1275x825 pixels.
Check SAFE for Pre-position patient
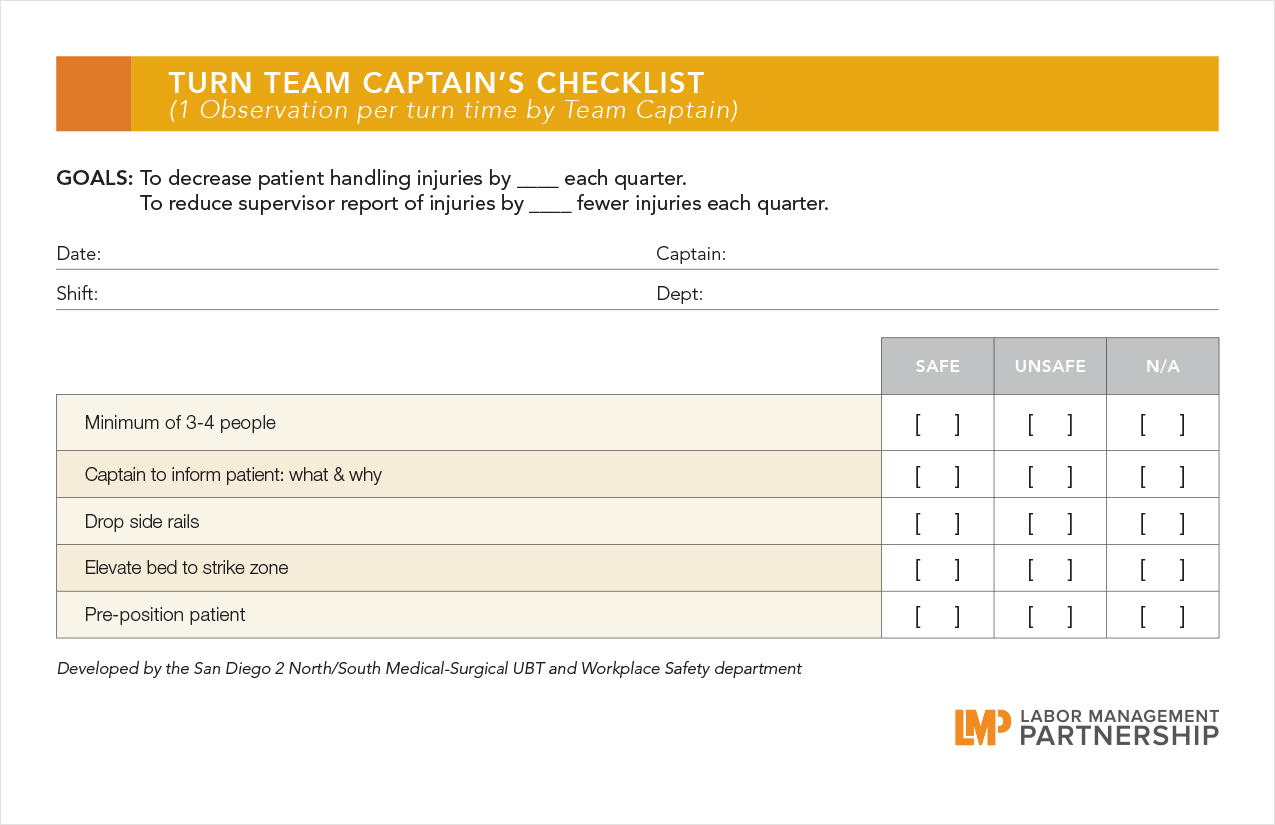coord(937,616)
